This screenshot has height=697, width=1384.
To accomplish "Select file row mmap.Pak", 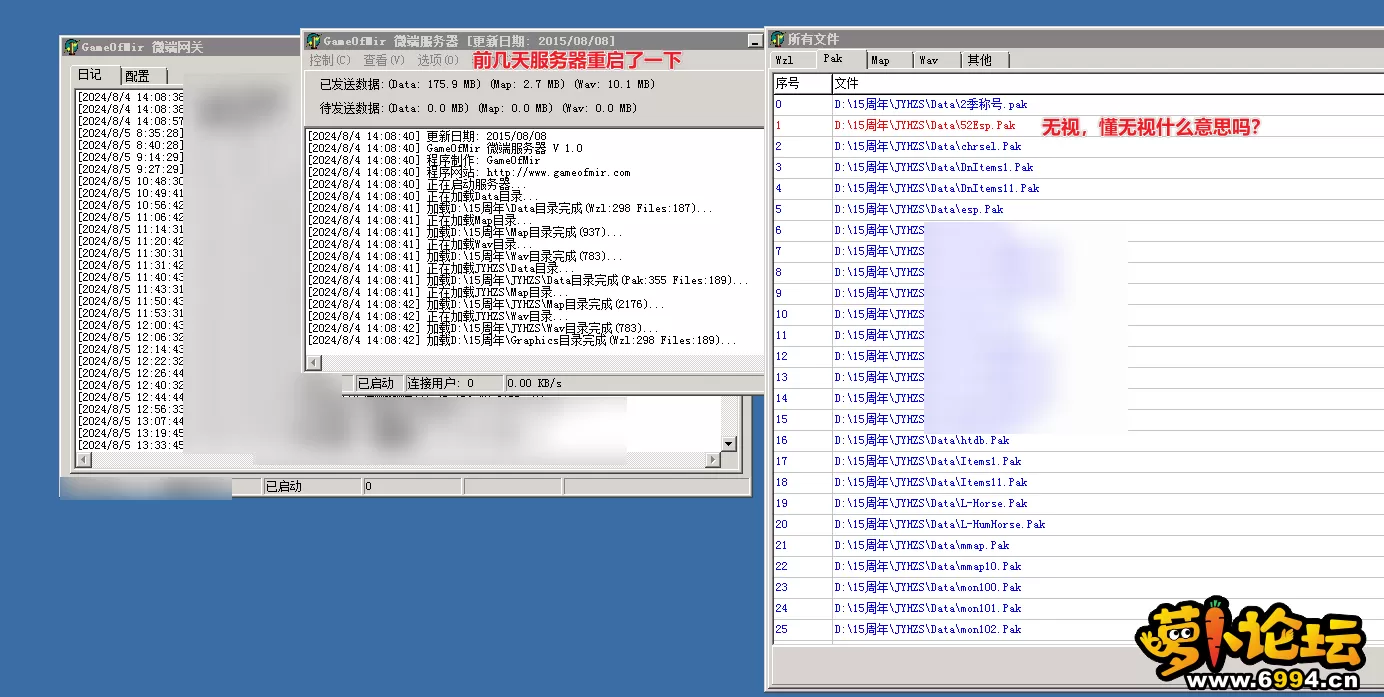I will (1078, 545).
